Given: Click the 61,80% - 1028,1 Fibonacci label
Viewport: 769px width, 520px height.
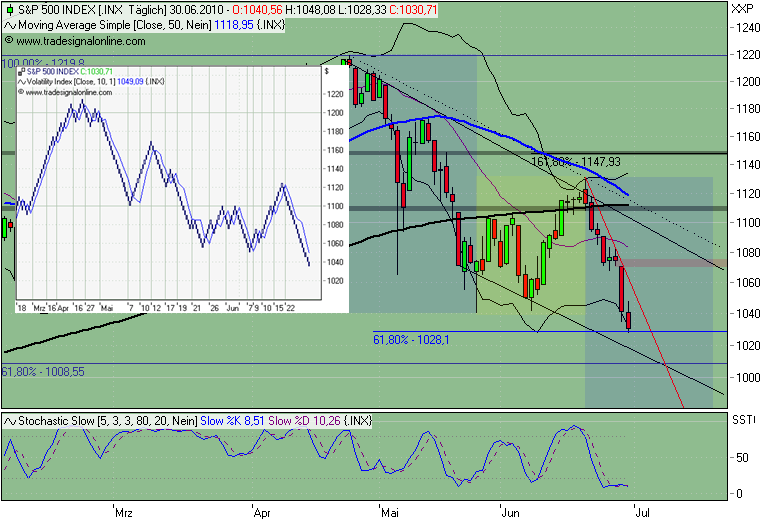Looking at the screenshot, I should pos(411,339).
